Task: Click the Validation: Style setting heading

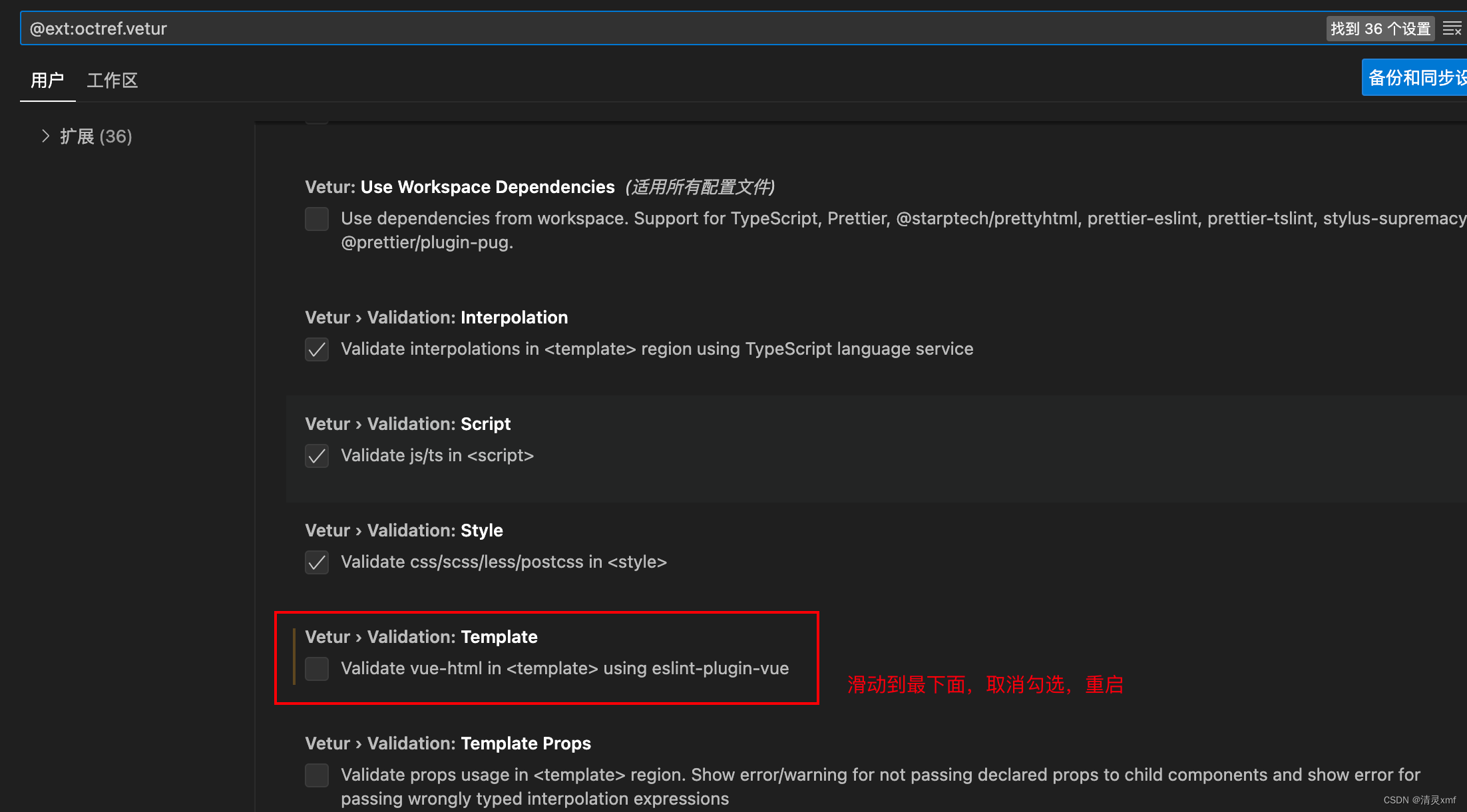Action: click(x=403, y=530)
